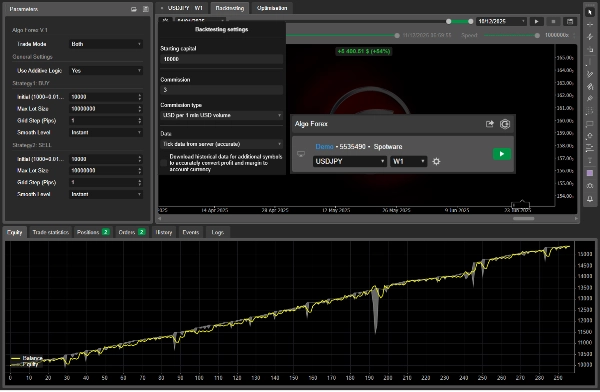Click the green profit label on chart

point(364,51)
